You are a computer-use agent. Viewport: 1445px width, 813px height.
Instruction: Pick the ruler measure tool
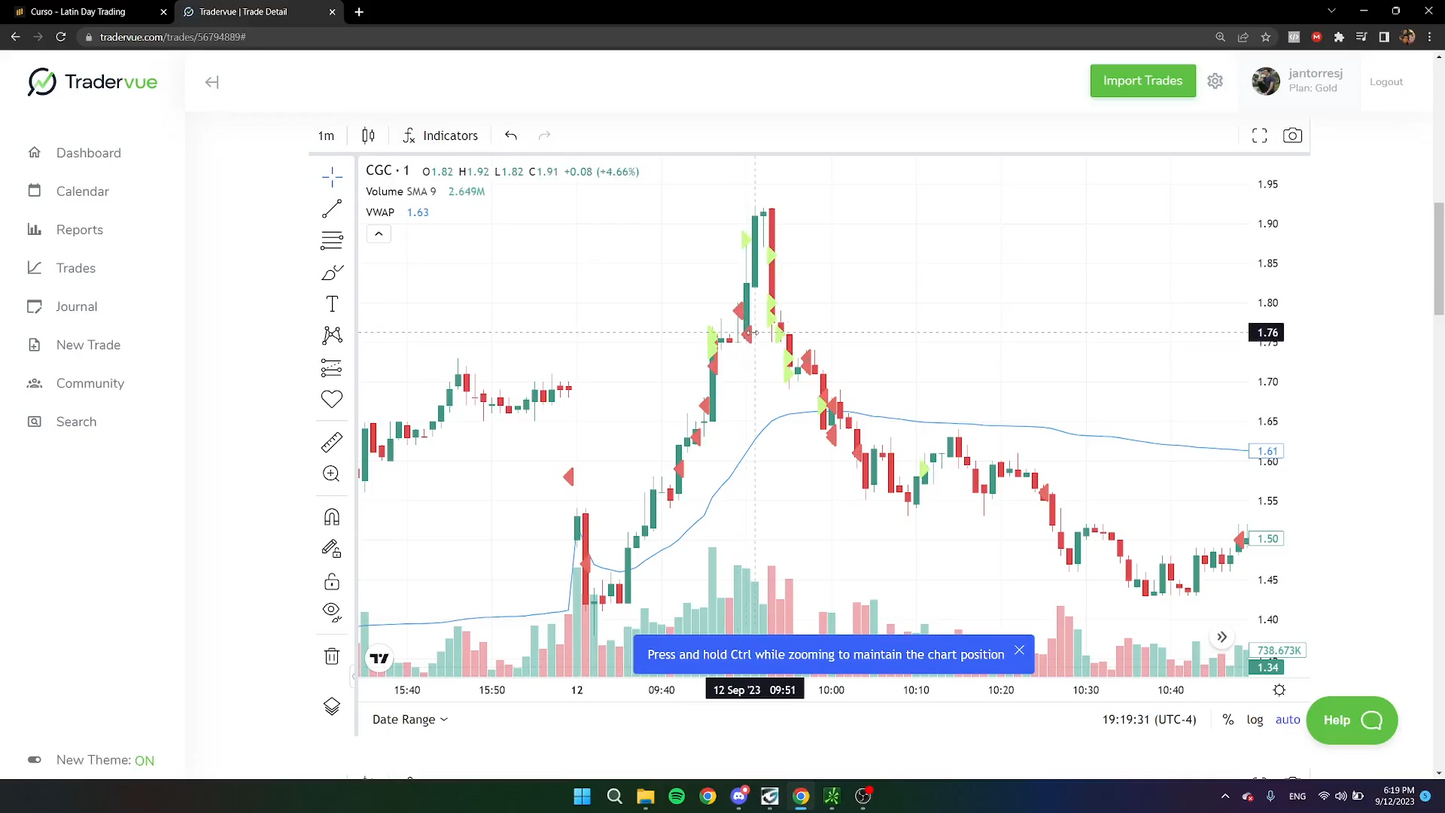(332, 442)
